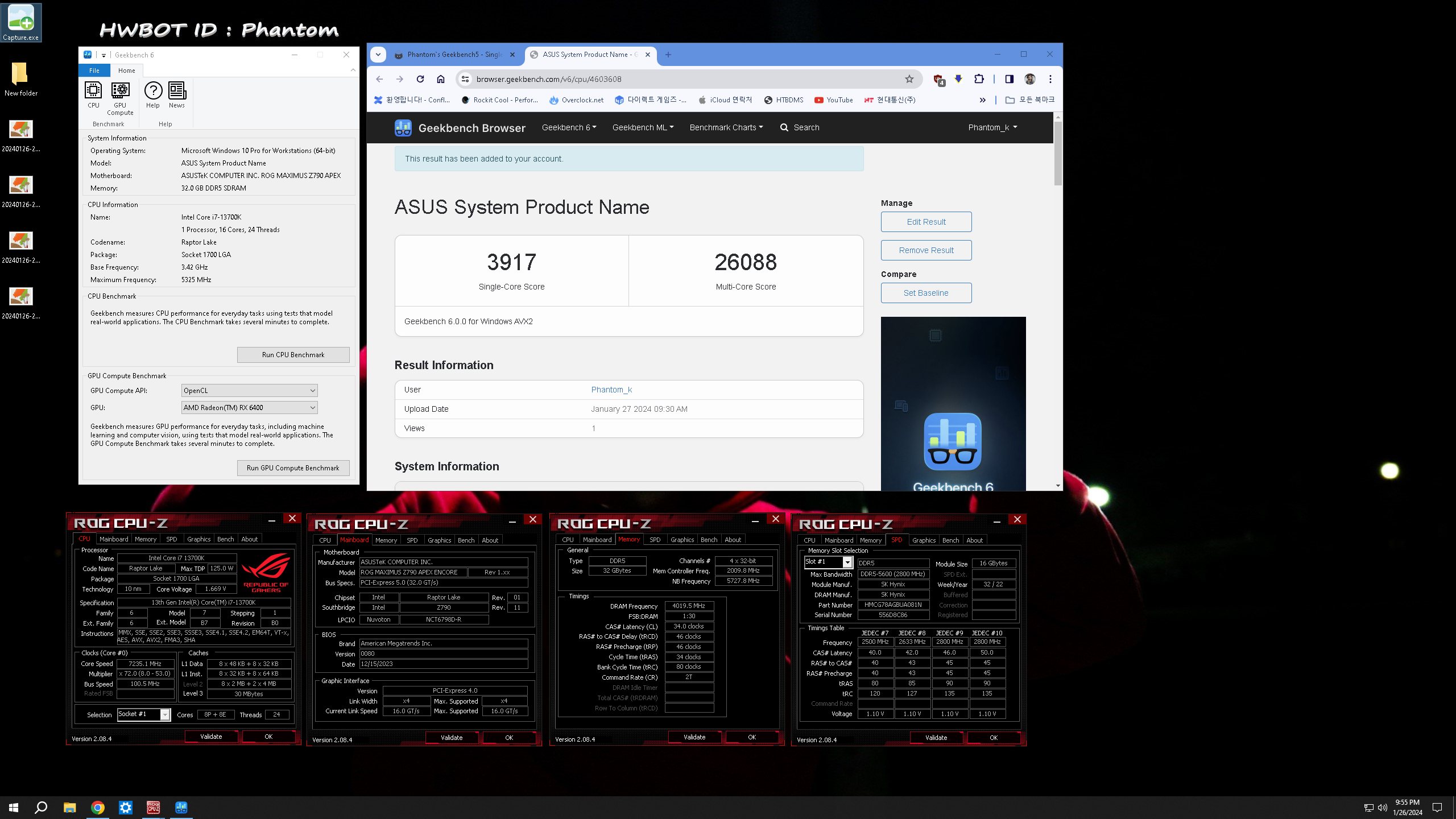Open Chrome from the taskbar
Image resolution: width=1456 pixels, height=819 pixels.
click(98, 807)
